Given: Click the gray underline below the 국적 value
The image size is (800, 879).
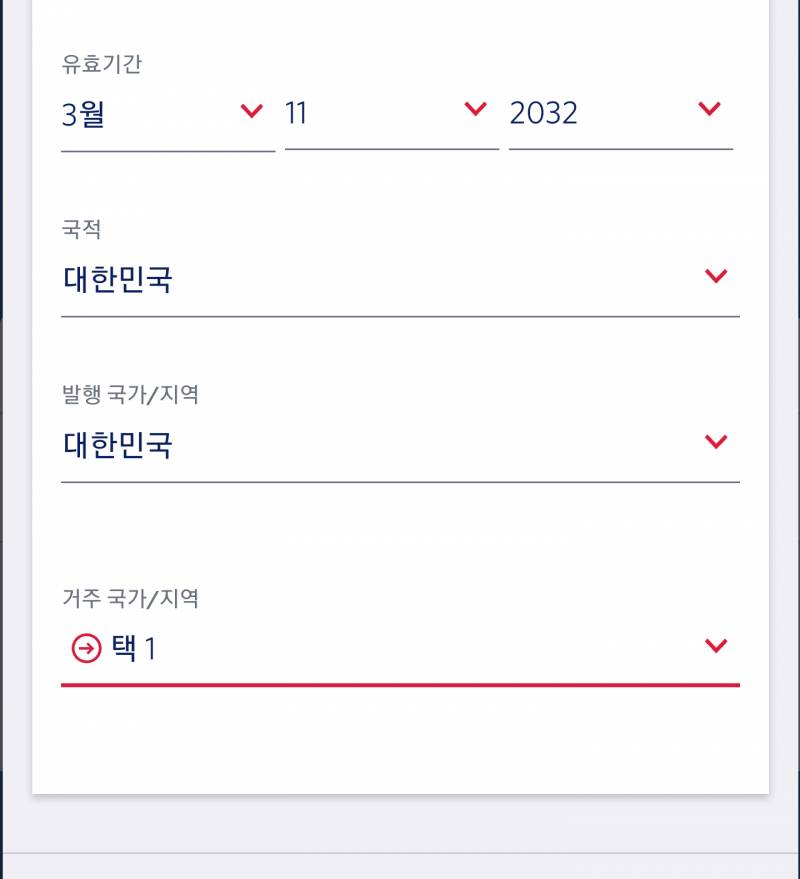Looking at the screenshot, I should click(x=400, y=316).
